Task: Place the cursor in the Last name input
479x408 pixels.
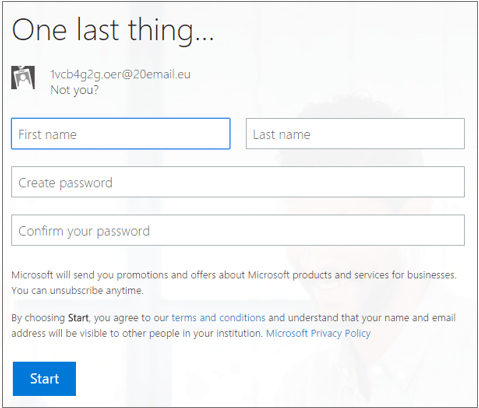Action: pyautogui.click(x=355, y=134)
